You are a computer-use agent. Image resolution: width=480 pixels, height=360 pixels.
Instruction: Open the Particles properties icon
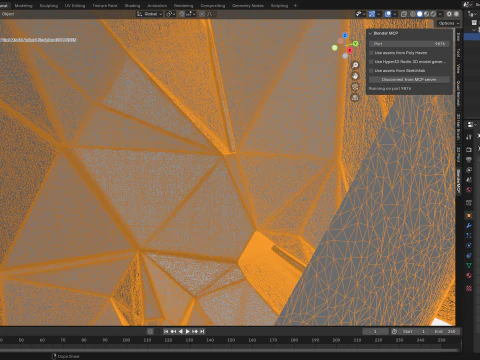pos(469,236)
